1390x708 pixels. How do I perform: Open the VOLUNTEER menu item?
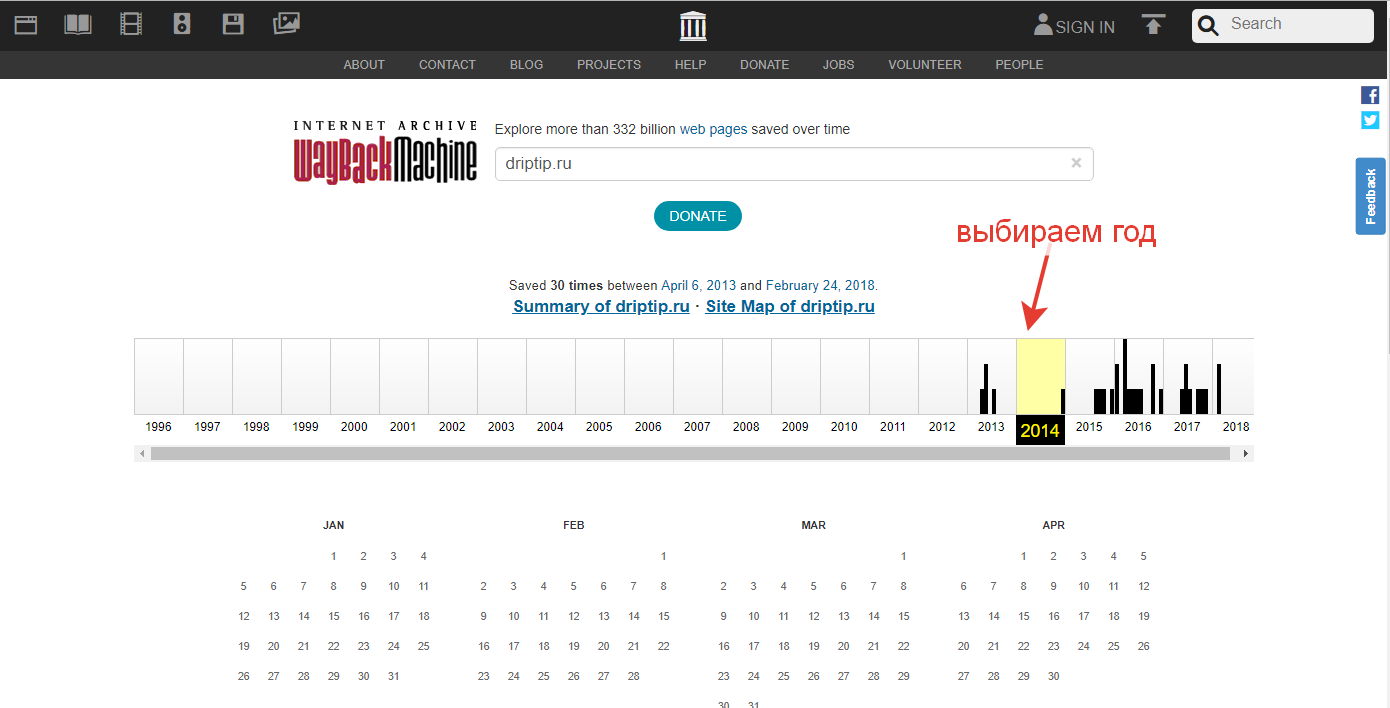pos(924,65)
